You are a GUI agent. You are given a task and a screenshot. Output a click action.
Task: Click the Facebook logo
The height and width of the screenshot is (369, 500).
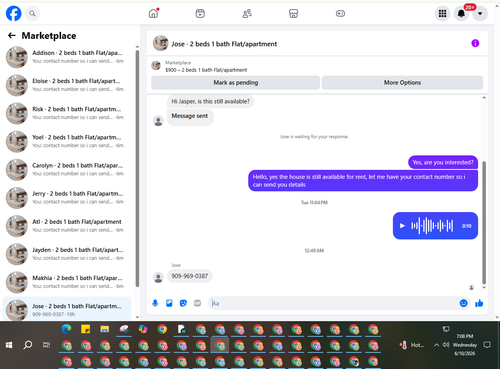click(14, 13)
